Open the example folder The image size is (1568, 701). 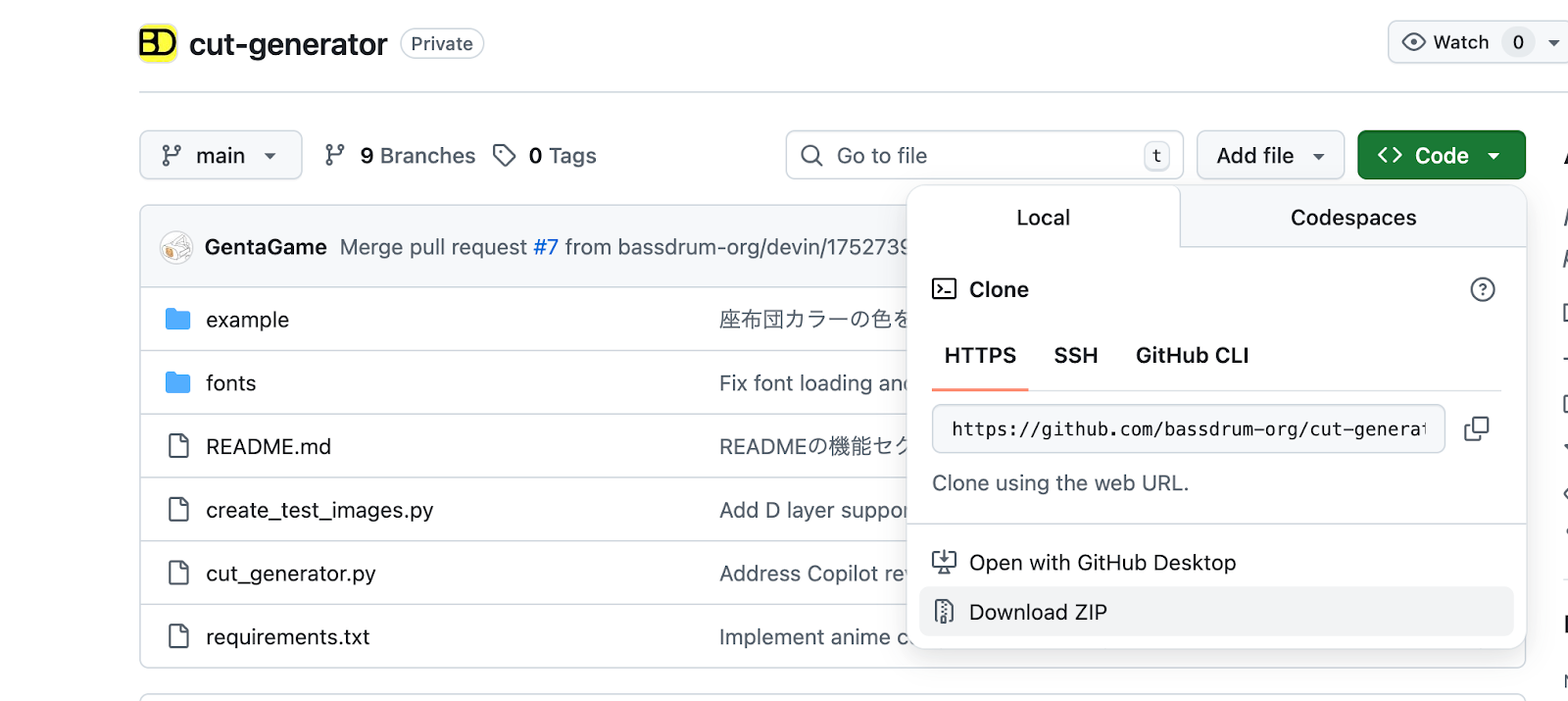(x=247, y=320)
